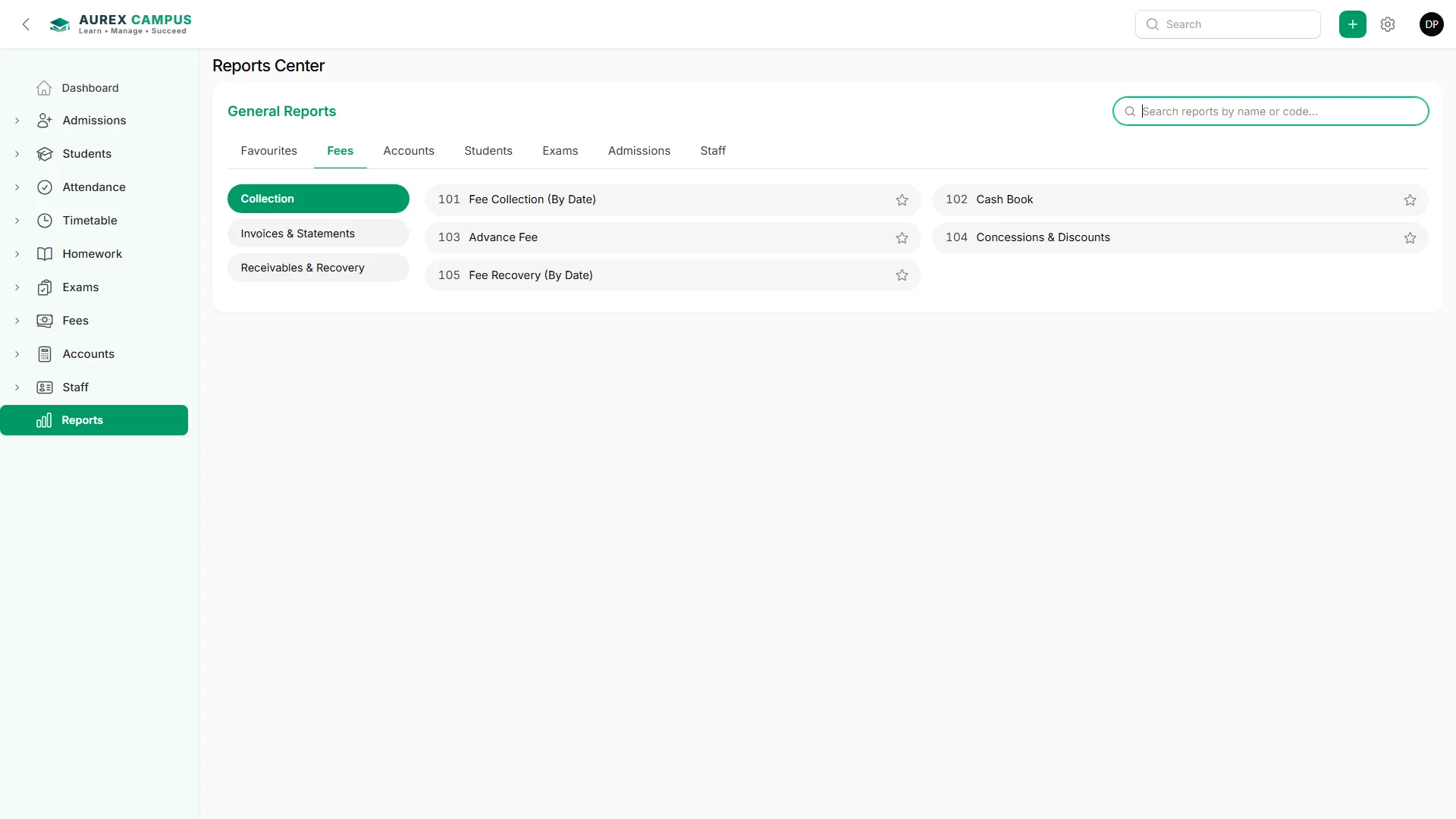Switch to the Favourites tab

click(268, 151)
